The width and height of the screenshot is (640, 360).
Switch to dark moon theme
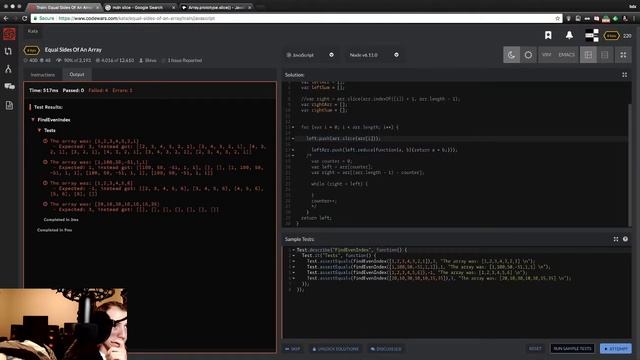click(511, 55)
